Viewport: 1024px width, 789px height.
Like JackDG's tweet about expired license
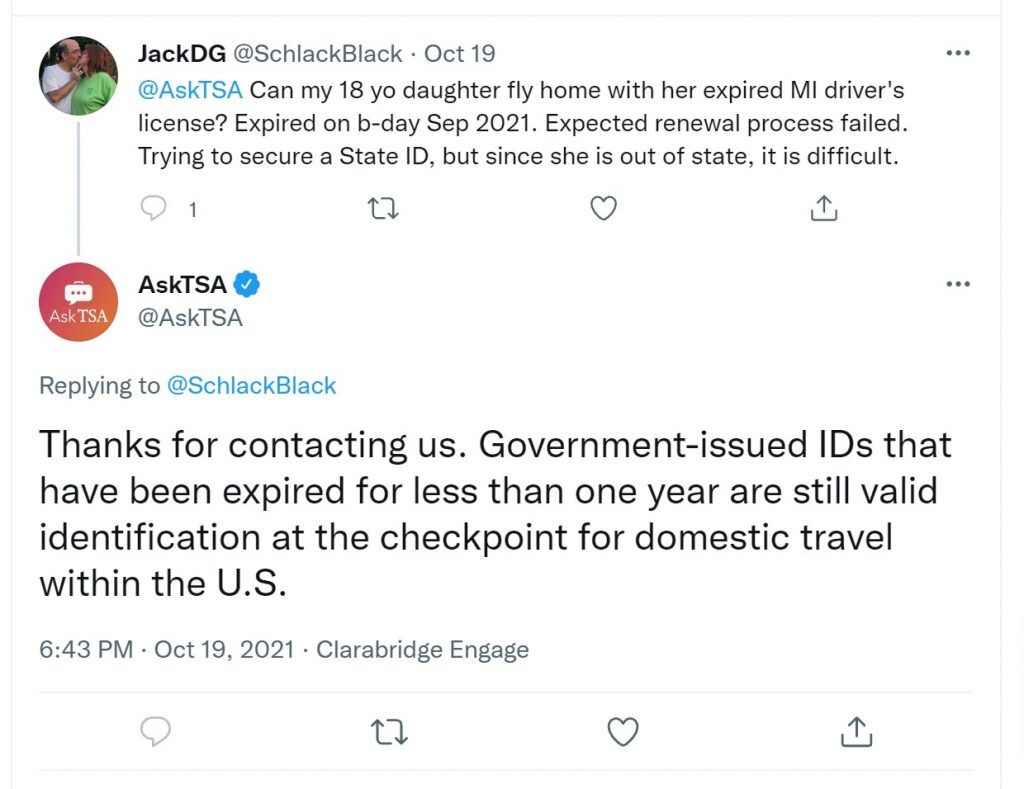pos(603,208)
